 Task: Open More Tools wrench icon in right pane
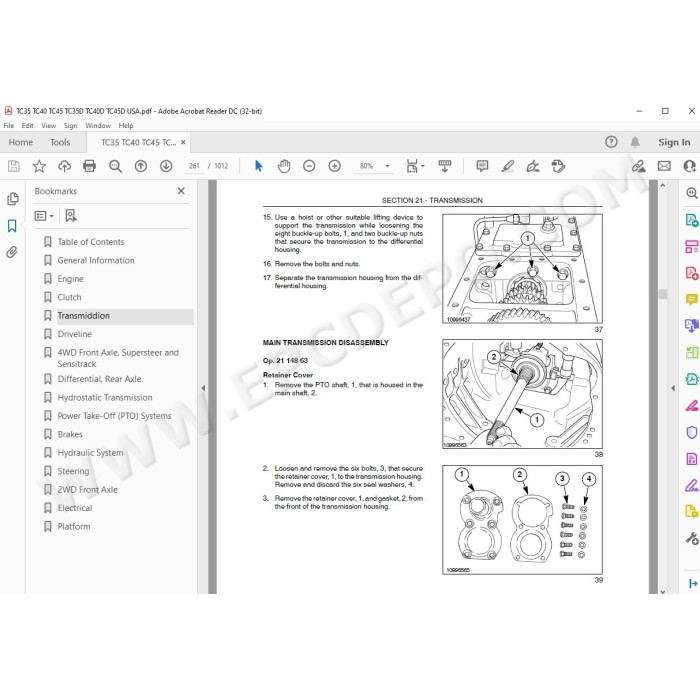tap(692, 538)
